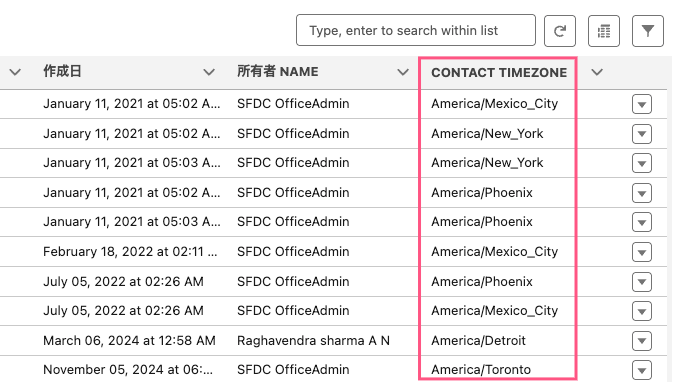This screenshot has width=675, height=382.
Task: Click the 作成日 column header
Action: click(x=62, y=71)
